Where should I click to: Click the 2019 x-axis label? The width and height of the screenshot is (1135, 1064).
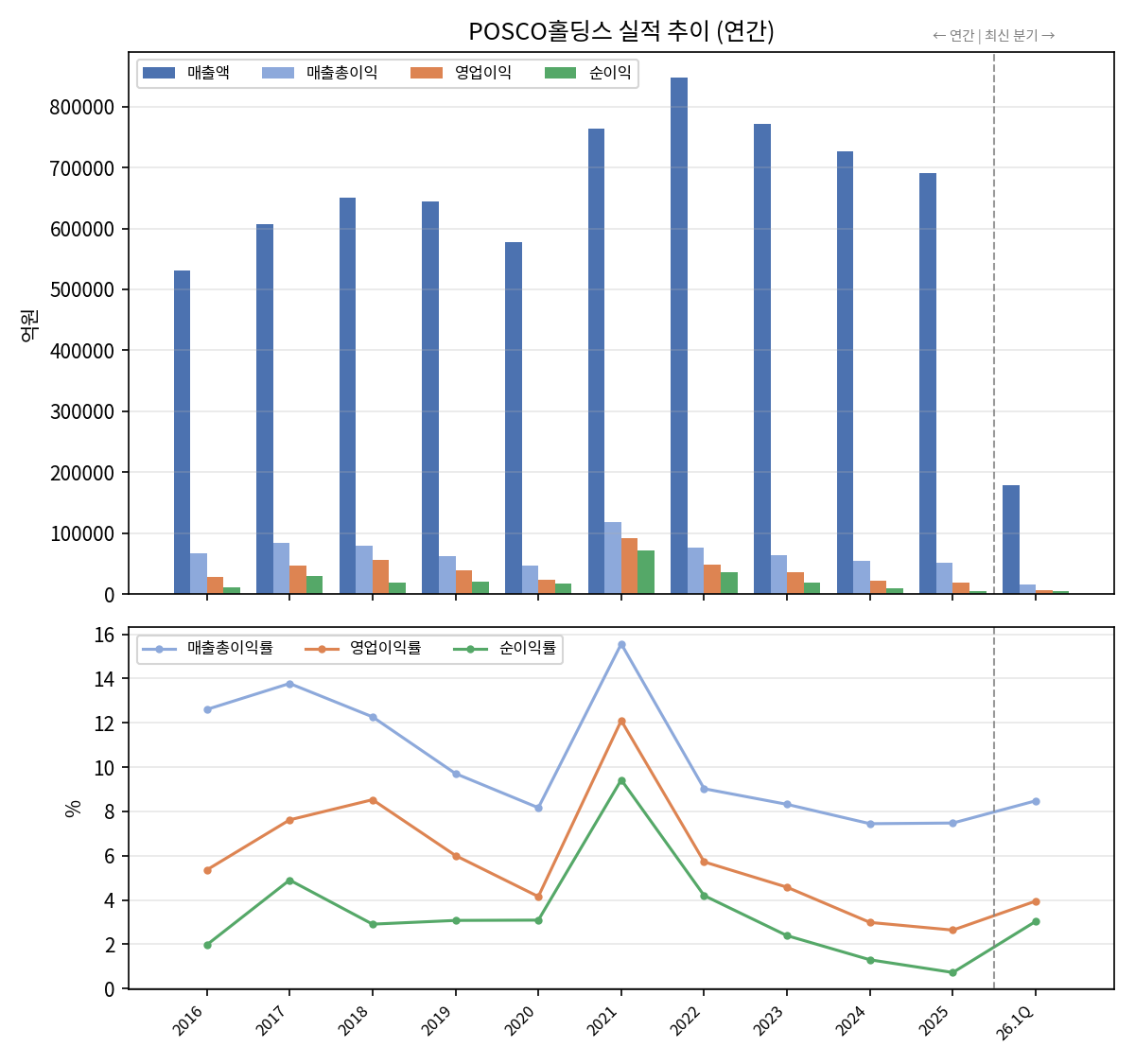[437, 1020]
